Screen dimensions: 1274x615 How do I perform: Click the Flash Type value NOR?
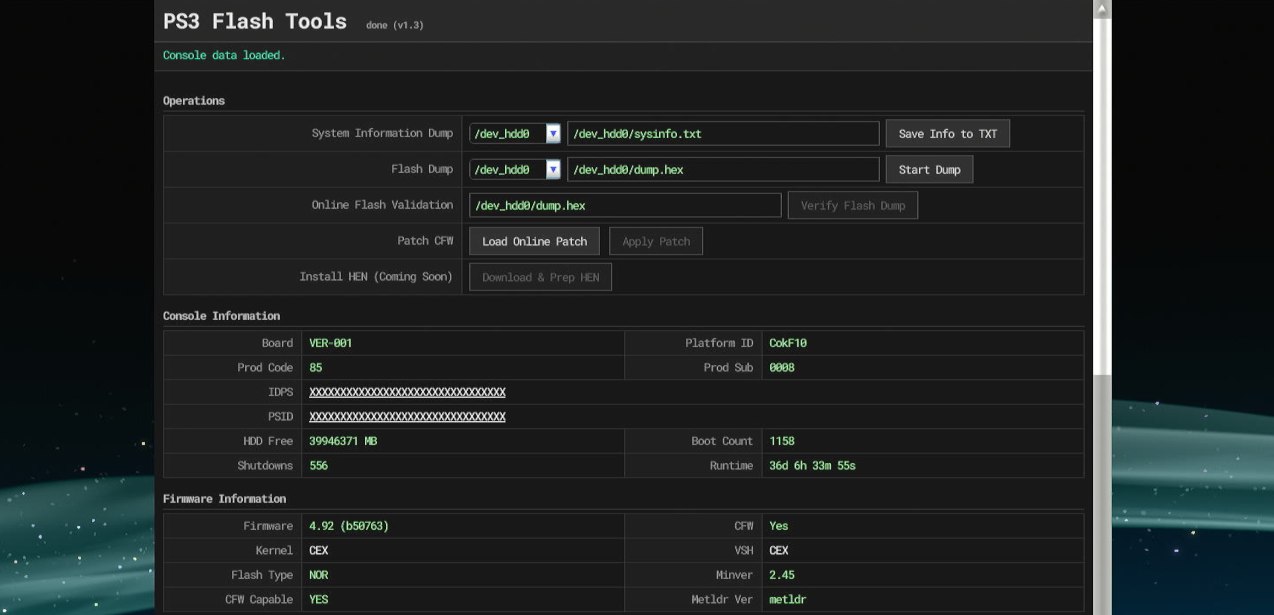pyautogui.click(x=318, y=575)
